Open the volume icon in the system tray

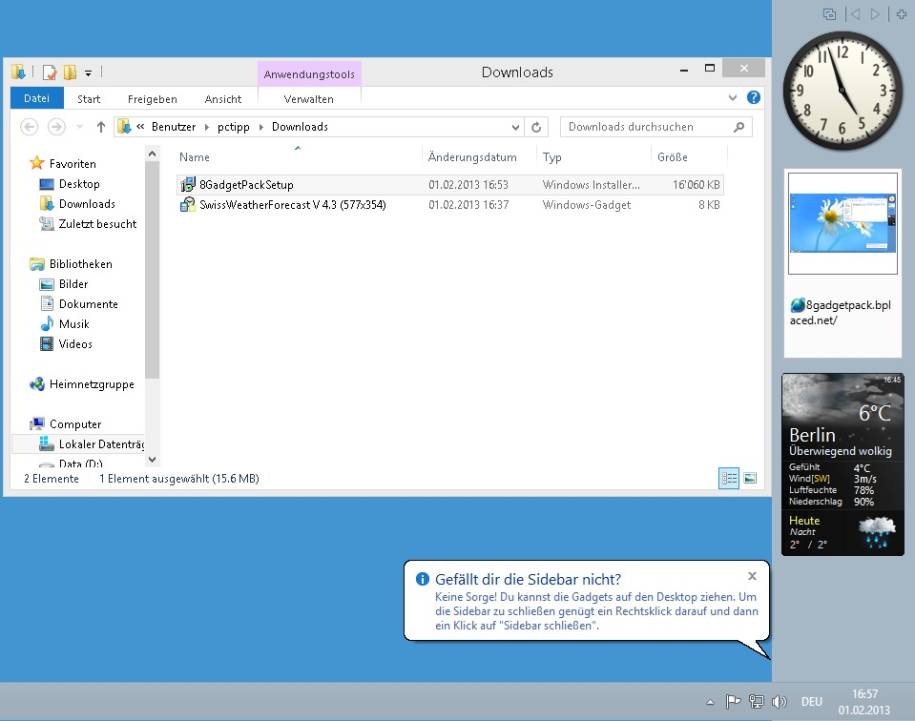[x=779, y=701]
